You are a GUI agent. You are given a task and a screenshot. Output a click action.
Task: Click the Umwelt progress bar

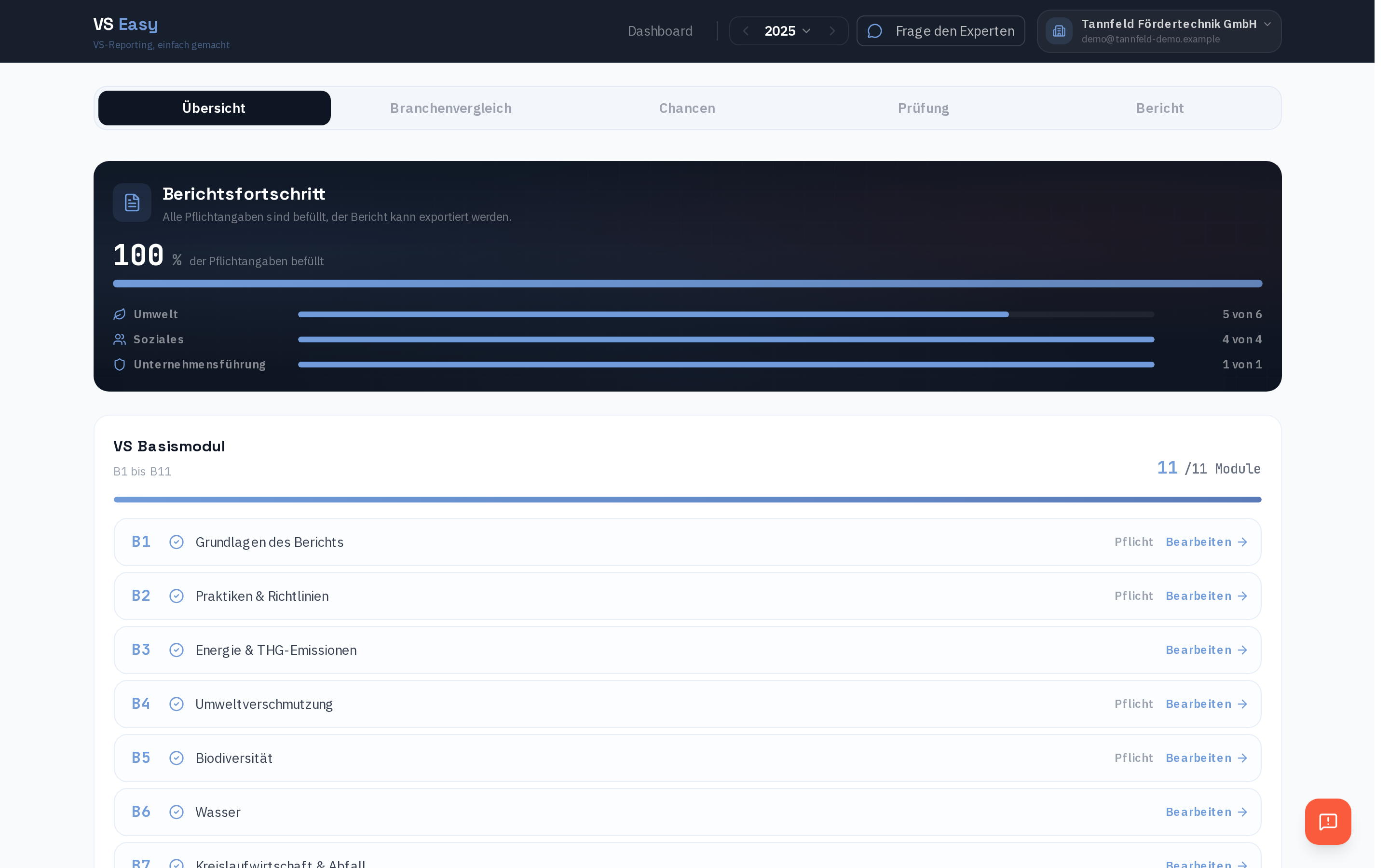(x=726, y=314)
